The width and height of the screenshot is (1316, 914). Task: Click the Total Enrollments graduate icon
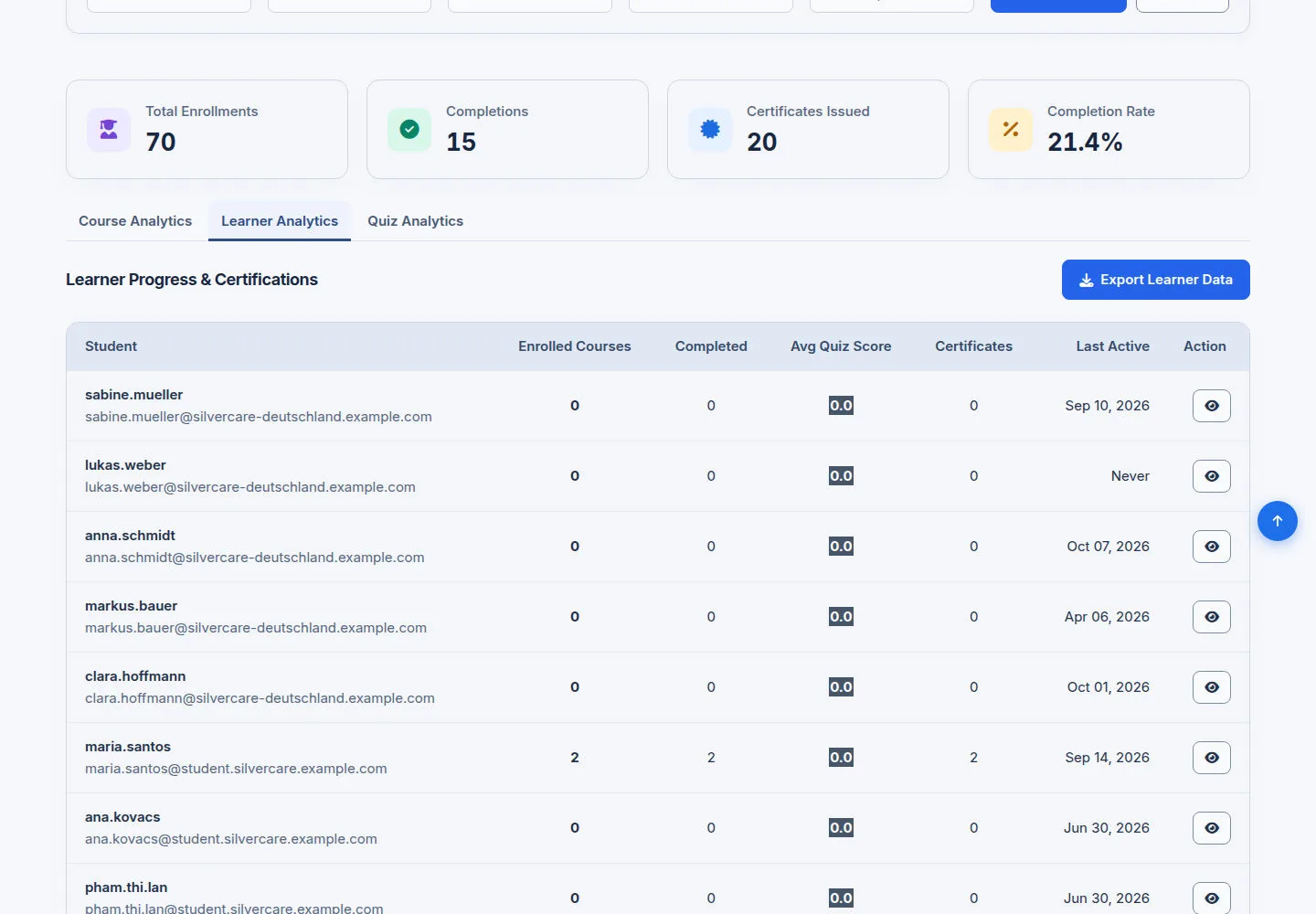click(109, 130)
